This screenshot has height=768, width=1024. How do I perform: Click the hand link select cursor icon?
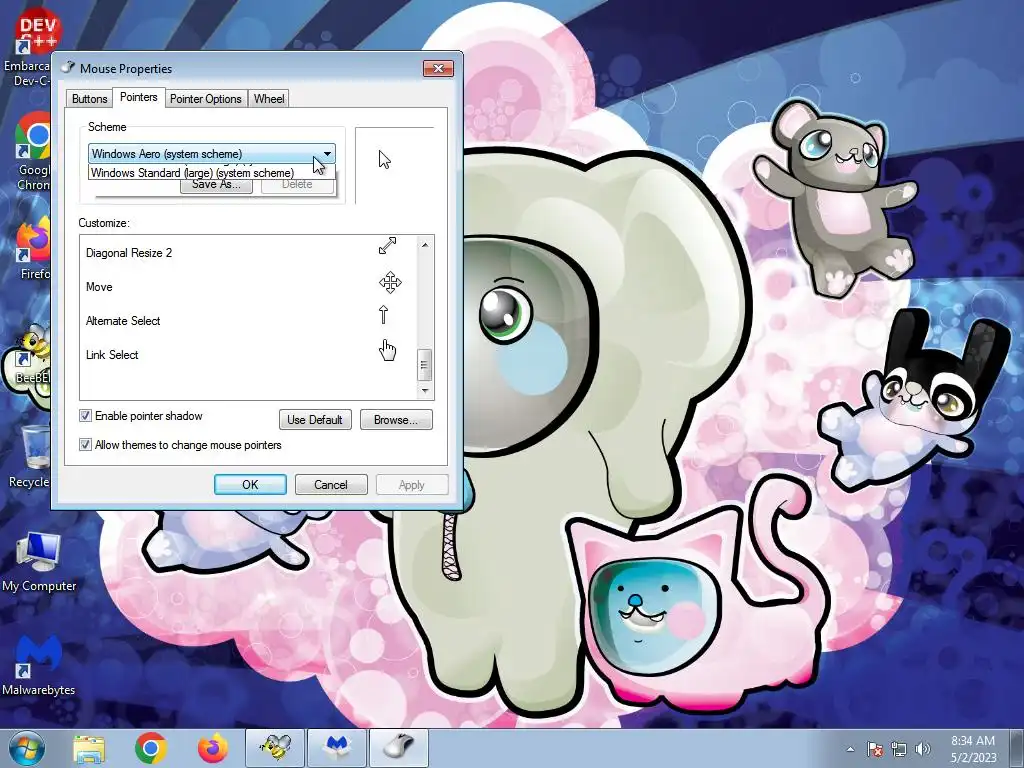coord(387,350)
